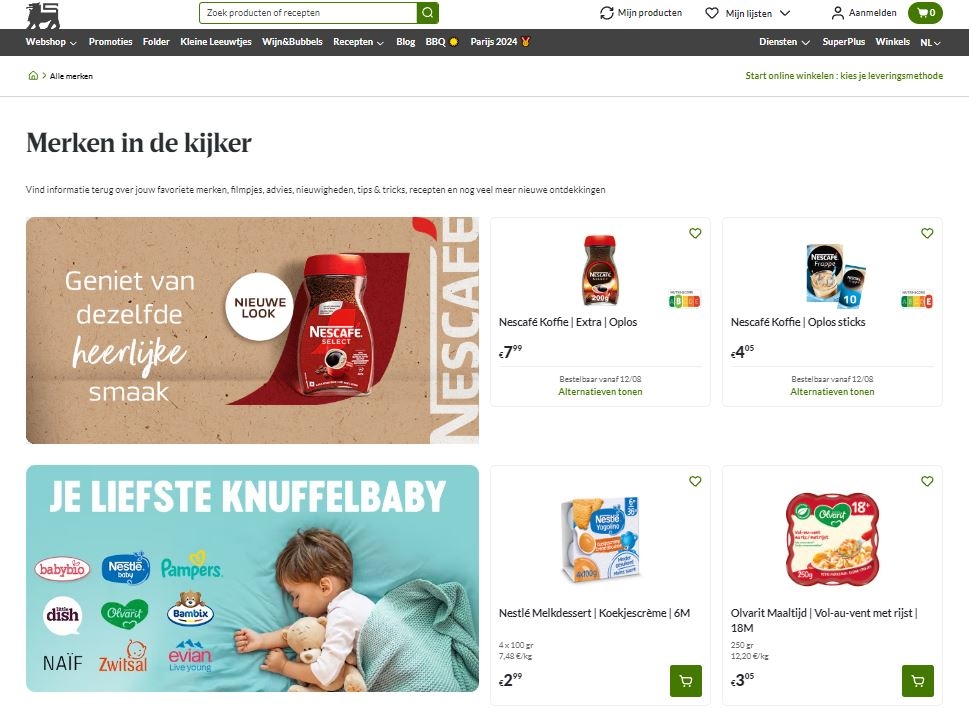Add Nestlé Melkdessert to cart

pyautogui.click(x=686, y=681)
